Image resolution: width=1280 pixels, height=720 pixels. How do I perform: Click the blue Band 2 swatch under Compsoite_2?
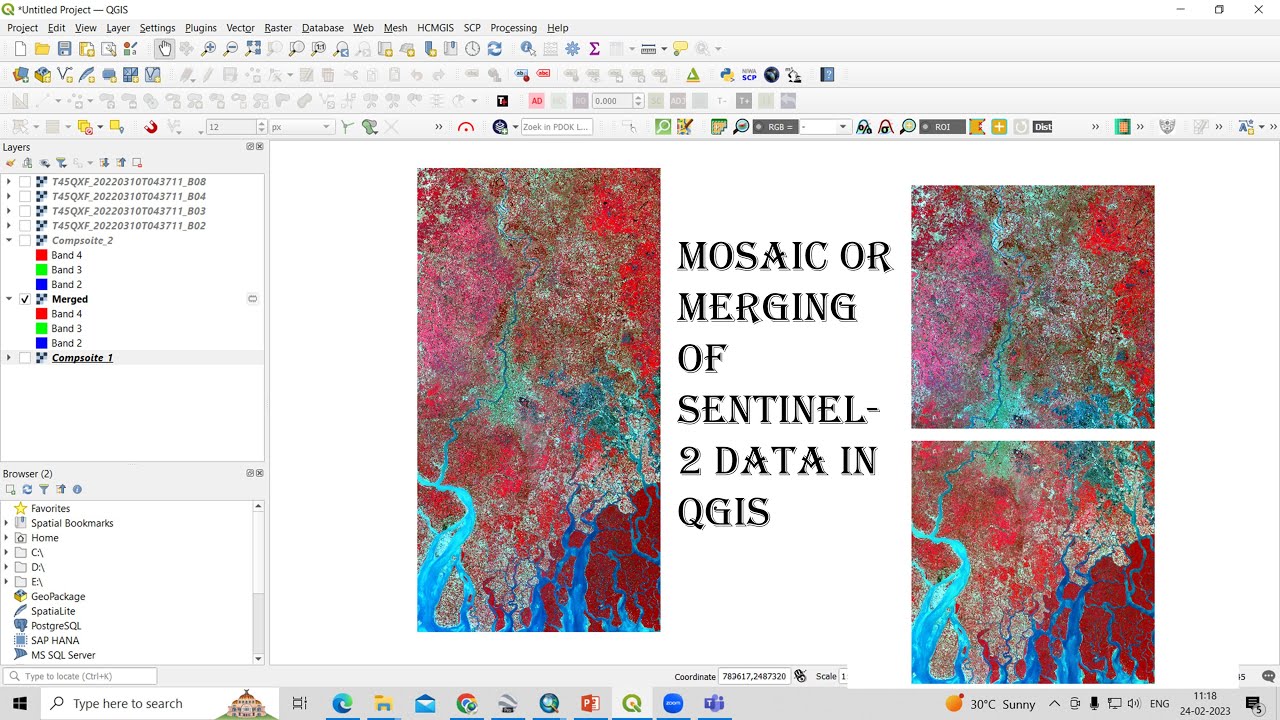(42, 285)
